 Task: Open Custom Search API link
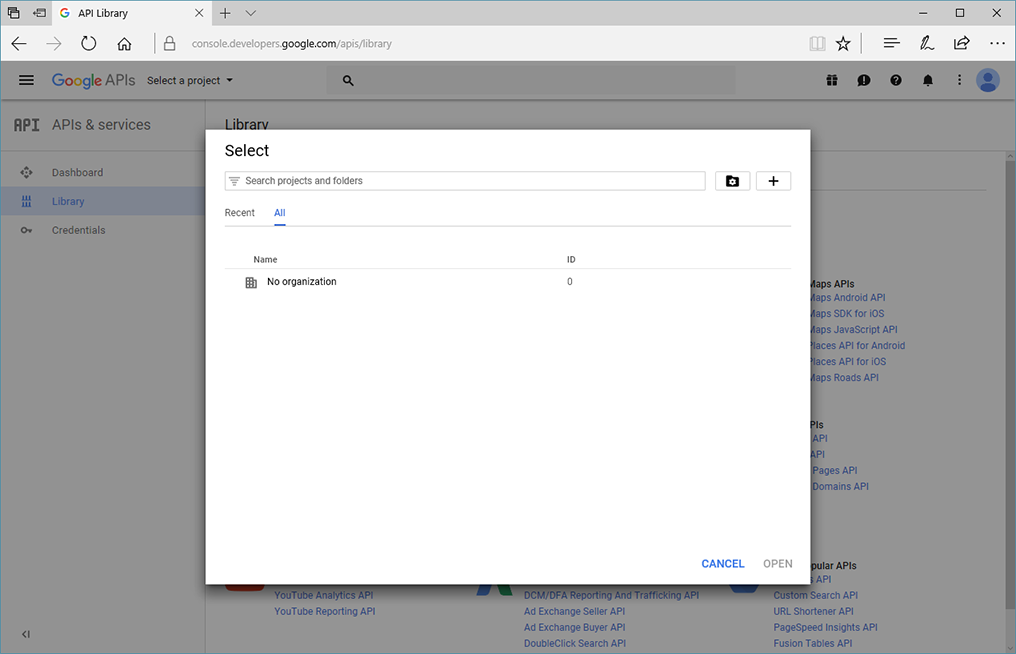815,595
